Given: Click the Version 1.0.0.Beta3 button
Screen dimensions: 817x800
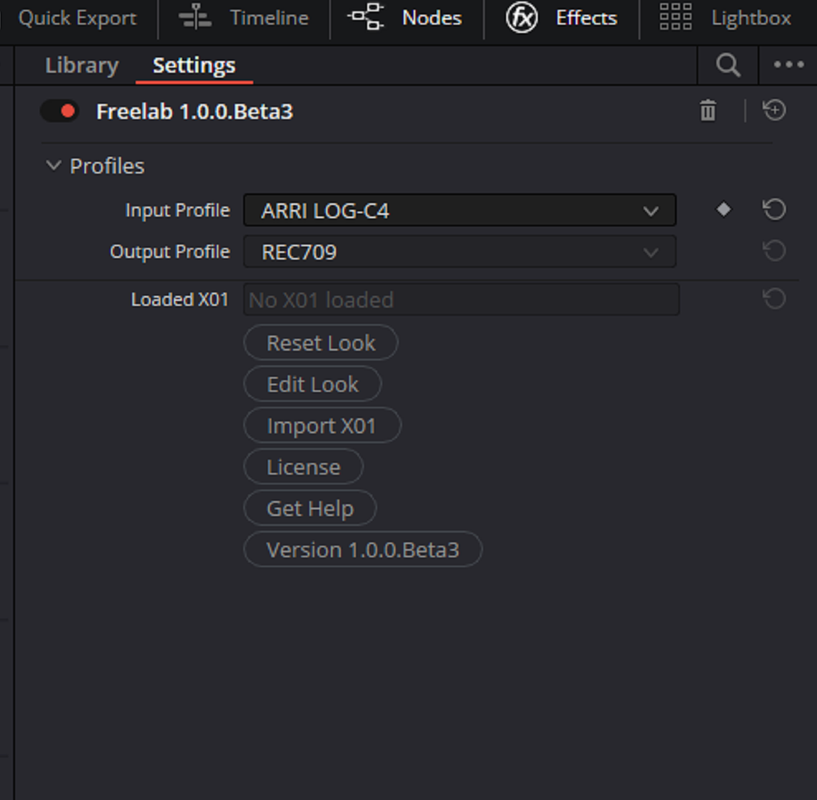Looking at the screenshot, I should [363, 549].
